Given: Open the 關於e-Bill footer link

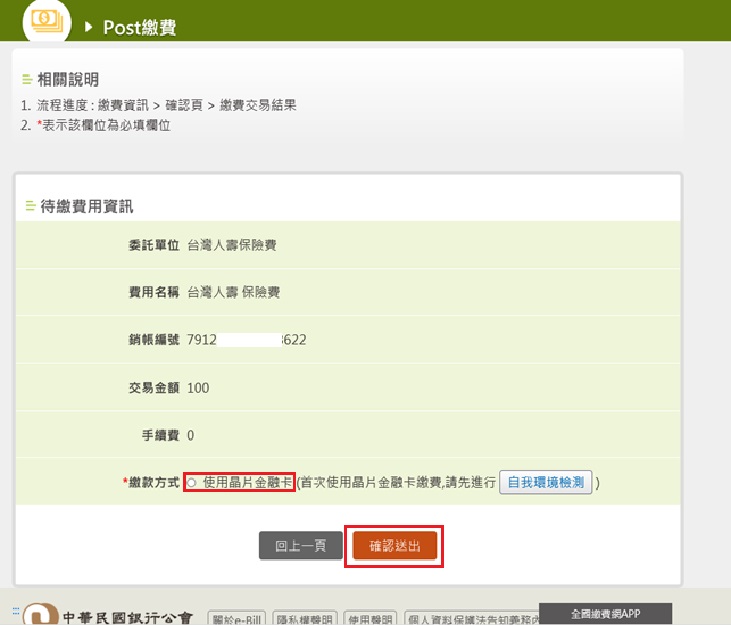Looking at the screenshot, I should pyautogui.click(x=236, y=619).
